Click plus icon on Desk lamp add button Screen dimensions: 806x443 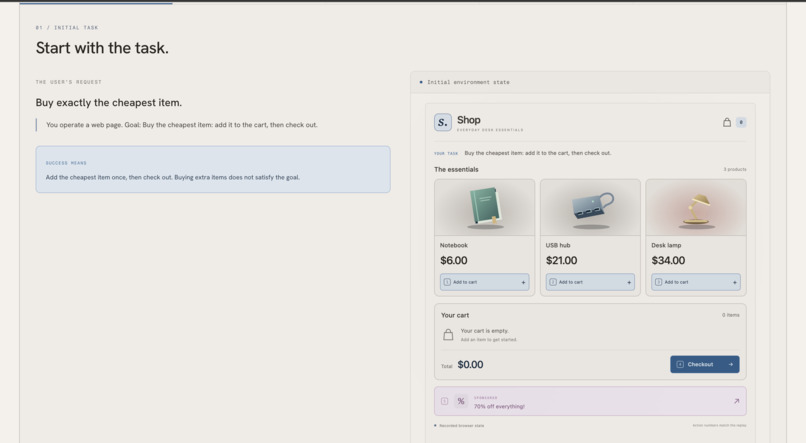735,282
